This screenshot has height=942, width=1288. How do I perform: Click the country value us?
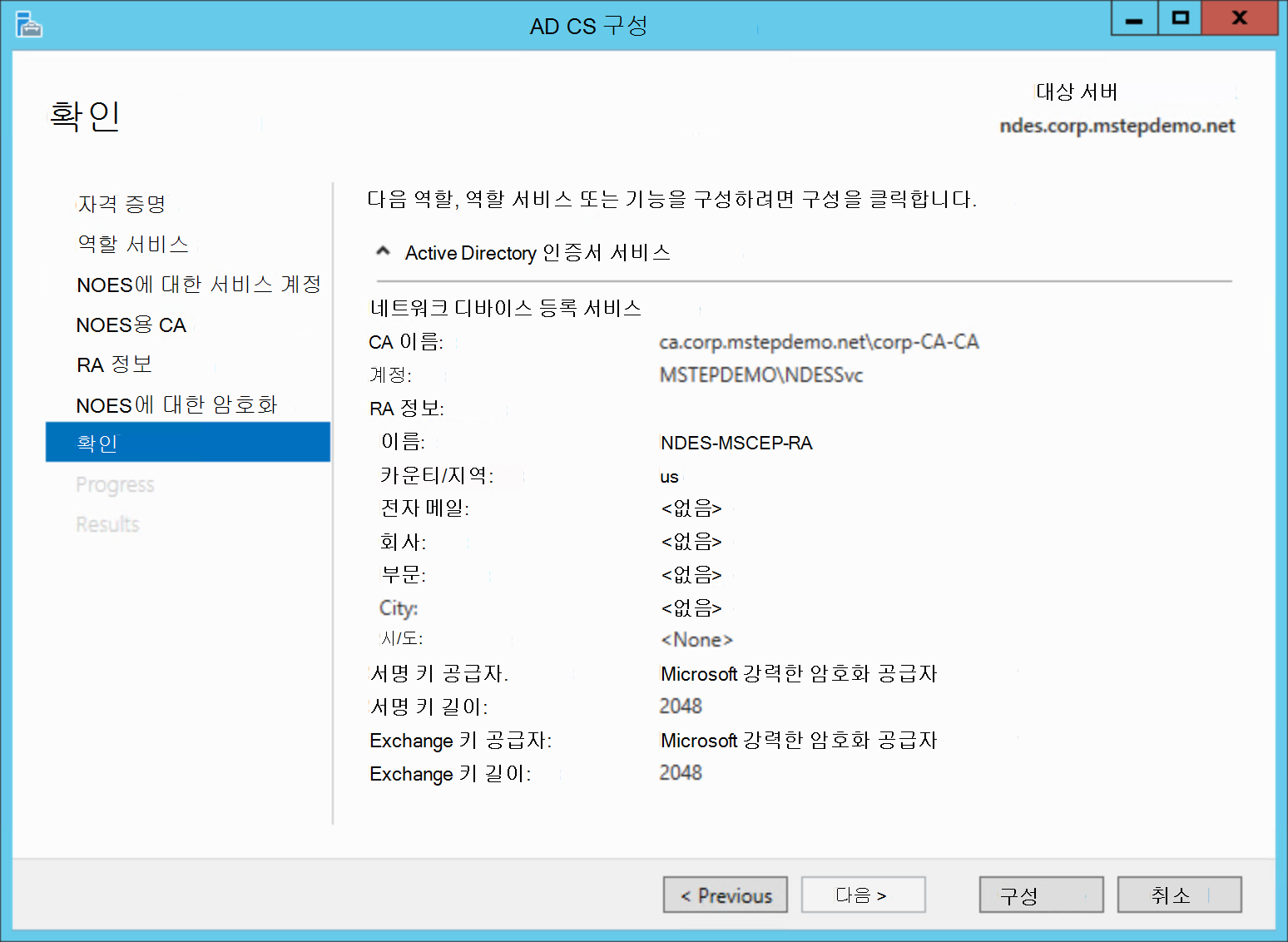[670, 477]
